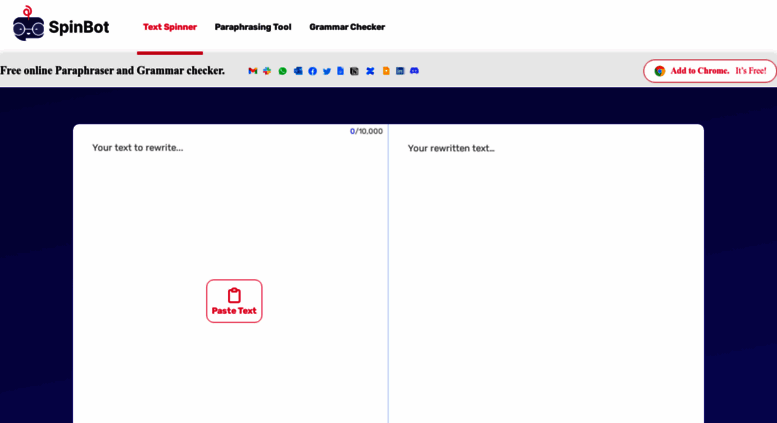Switch to the Text Spinner tab
The width and height of the screenshot is (777, 423).
click(170, 27)
